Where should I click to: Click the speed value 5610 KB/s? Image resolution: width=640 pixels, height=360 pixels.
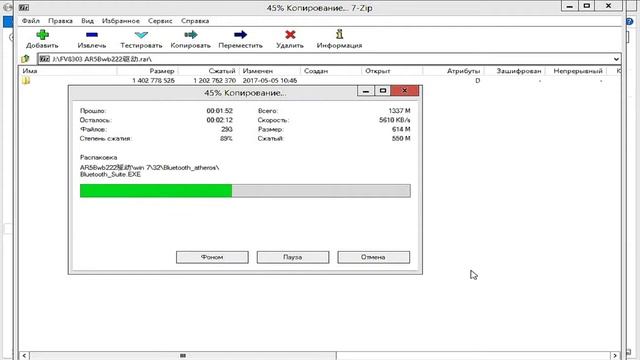(395, 120)
